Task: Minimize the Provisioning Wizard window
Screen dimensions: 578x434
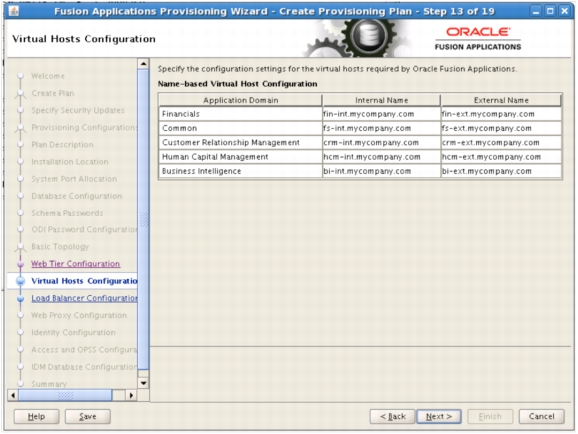Action: tap(536, 11)
